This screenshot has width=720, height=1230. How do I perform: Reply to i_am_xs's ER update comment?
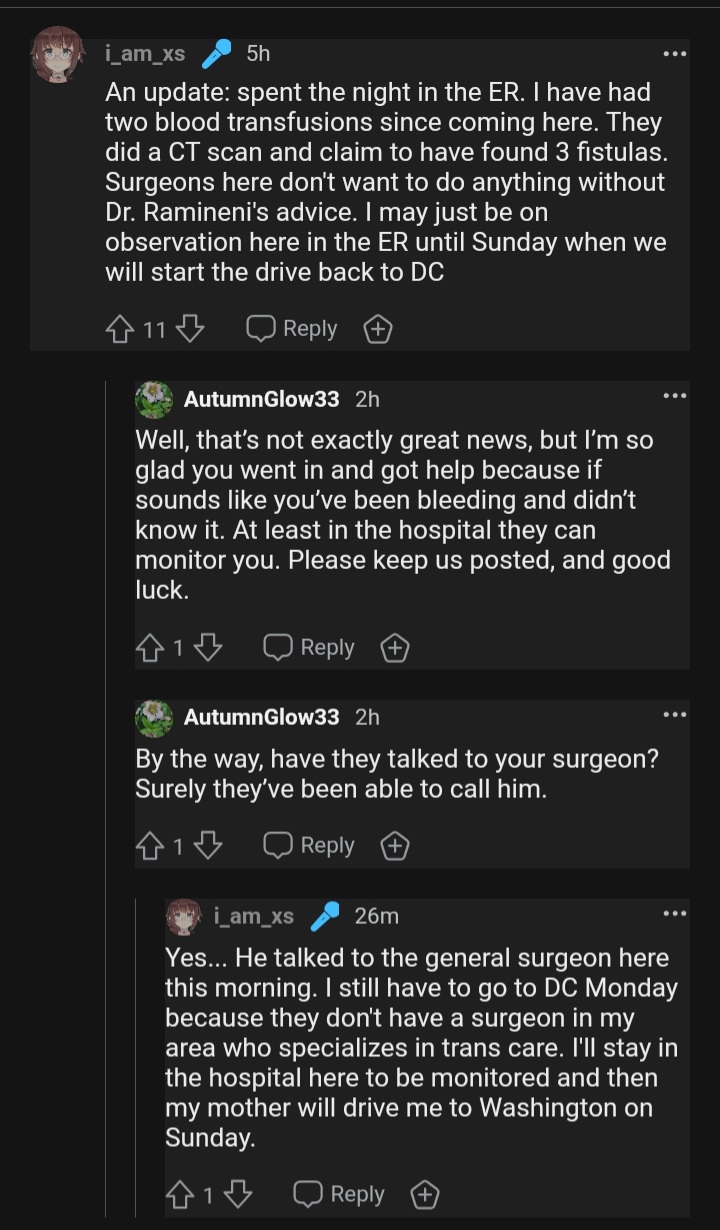coord(293,329)
